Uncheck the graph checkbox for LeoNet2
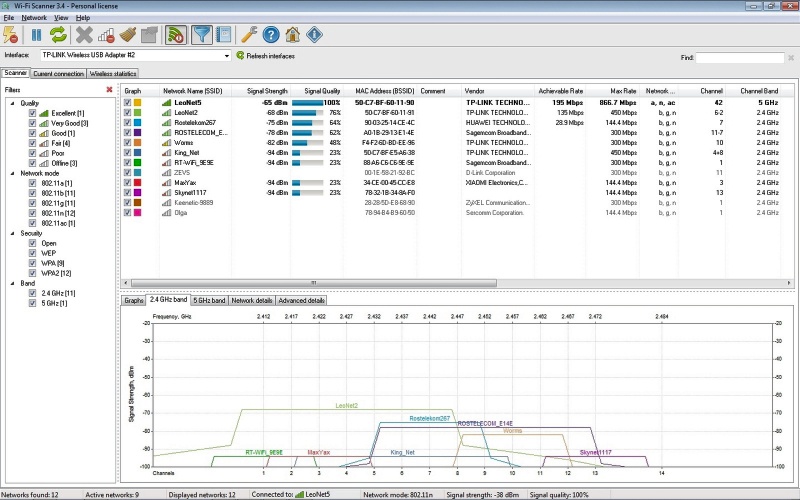800x500 pixels. [x=126, y=113]
